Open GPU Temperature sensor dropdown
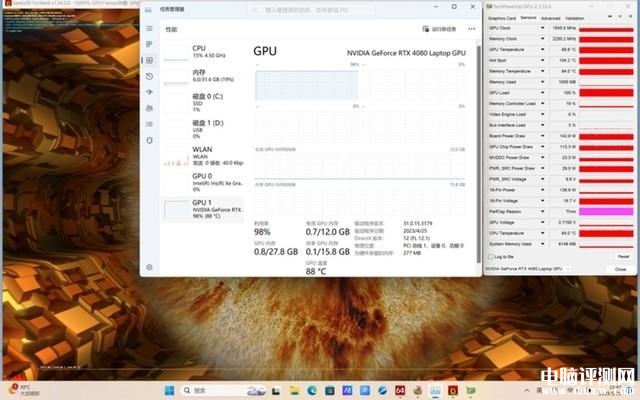Screen dimensions: 640x400 pos(542,49)
